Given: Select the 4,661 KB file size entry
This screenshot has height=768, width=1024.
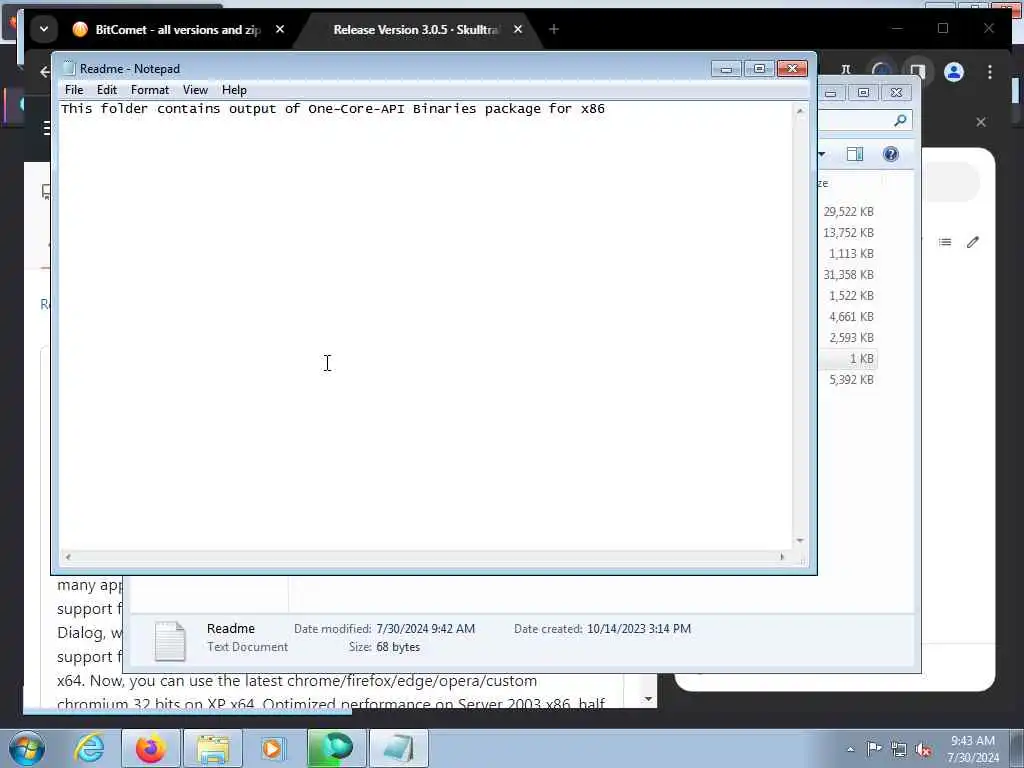Looking at the screenshot, I should [851, 316].
